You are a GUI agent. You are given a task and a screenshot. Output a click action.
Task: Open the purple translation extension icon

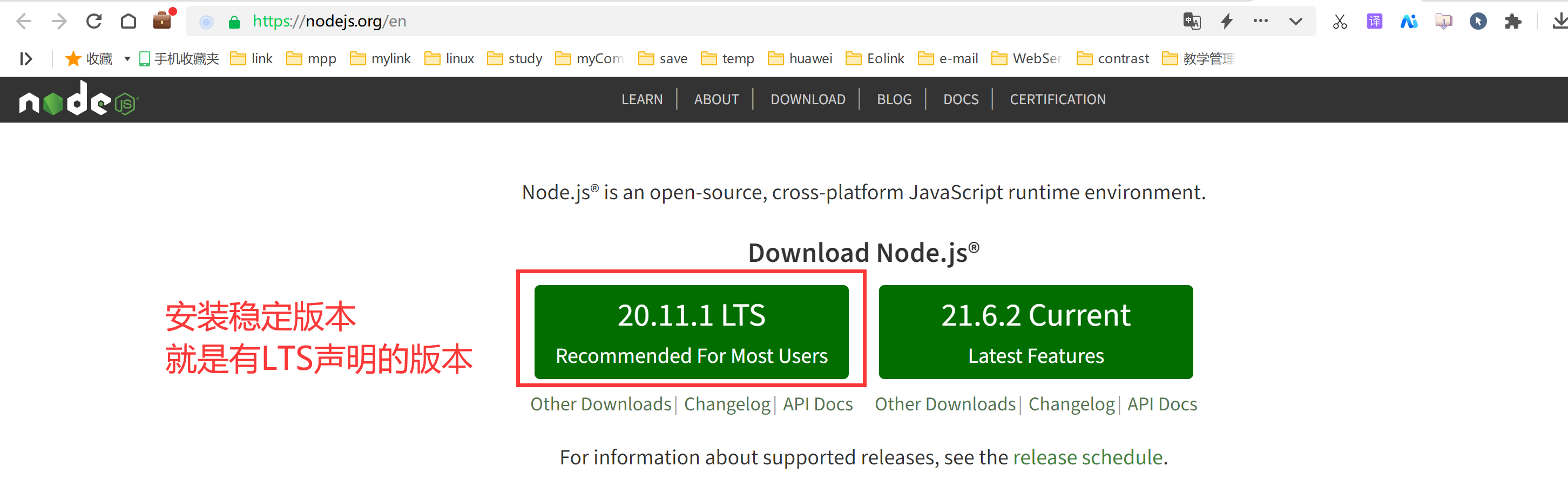click(x=1375, y=21)
